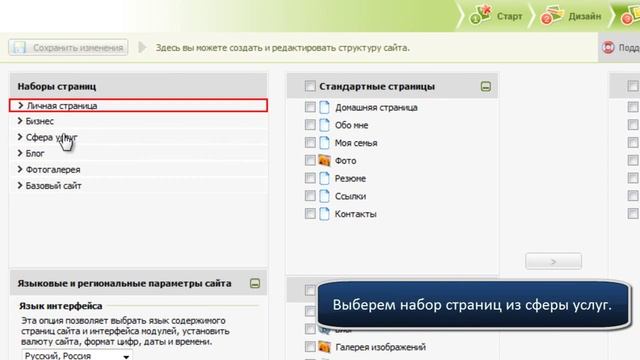This screenshot has width=640, height=360.
Task: Click the Домашняя страница page icon
Action: tap(324, 107)
